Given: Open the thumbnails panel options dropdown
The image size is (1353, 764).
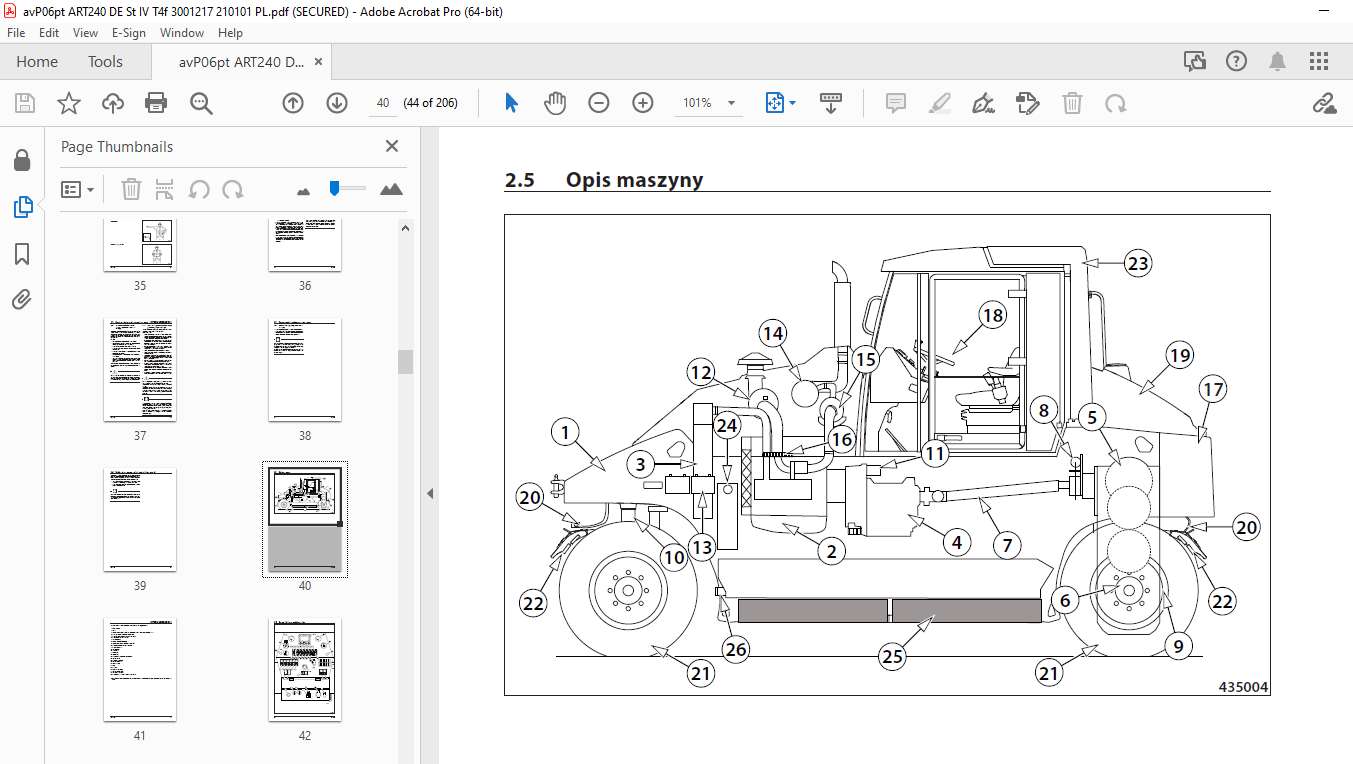Looking at the screenshot, I should (x=77, y=189).
